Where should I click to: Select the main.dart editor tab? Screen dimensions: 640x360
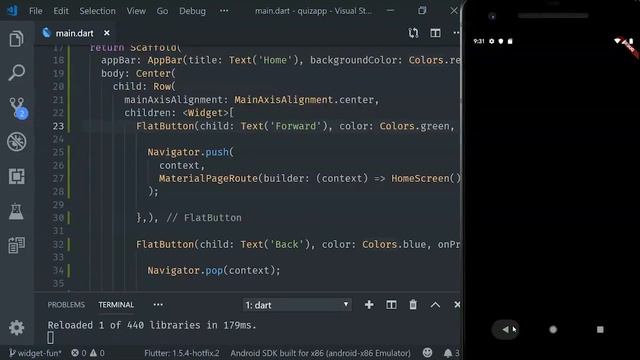(x=74, y=33)
